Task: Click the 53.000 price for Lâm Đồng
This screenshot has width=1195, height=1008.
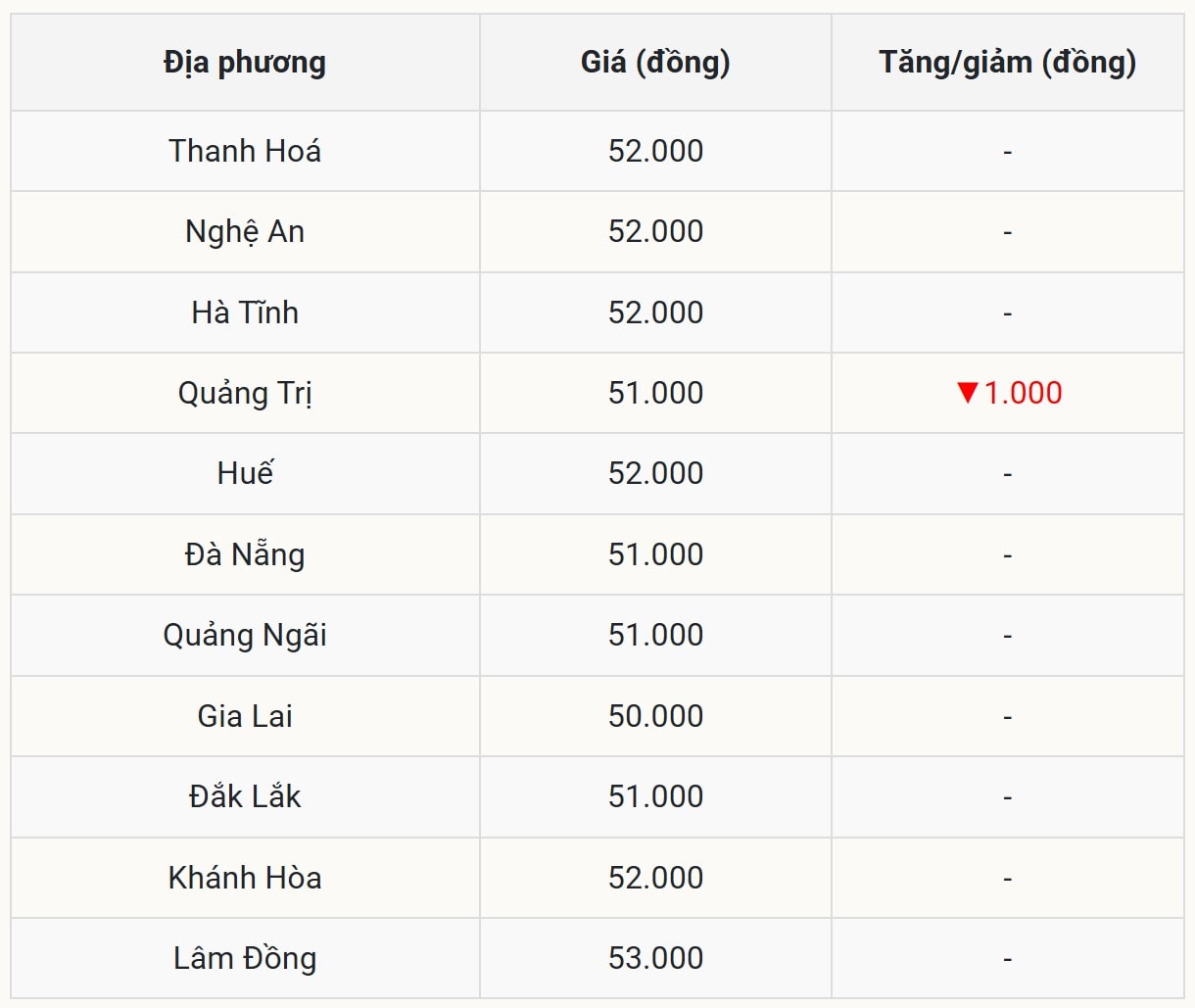Action: click(x=655, y=958)
